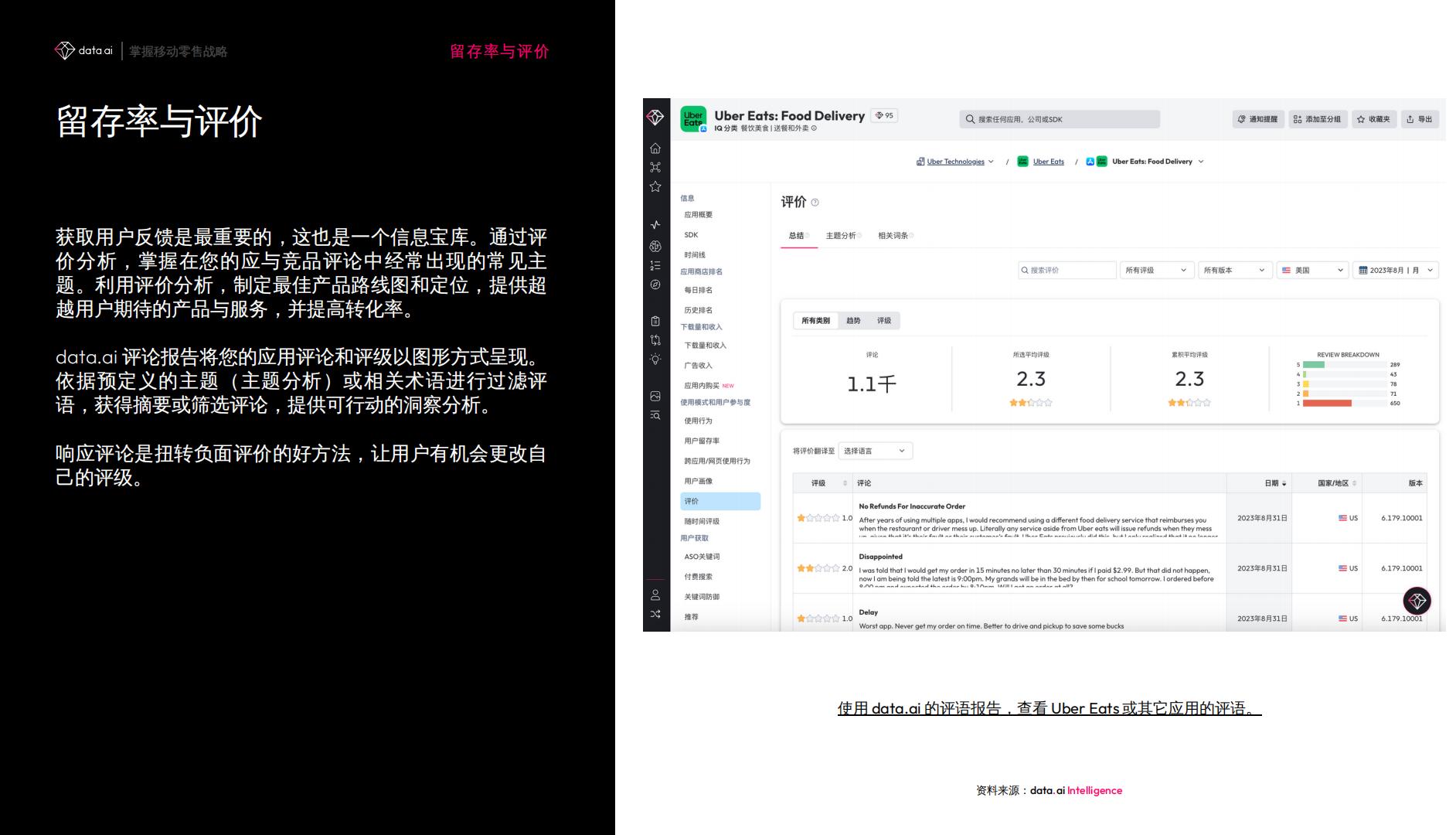
Task: Expand the Uber Technologies breadcrumb chevron
Action: point(991,162)
